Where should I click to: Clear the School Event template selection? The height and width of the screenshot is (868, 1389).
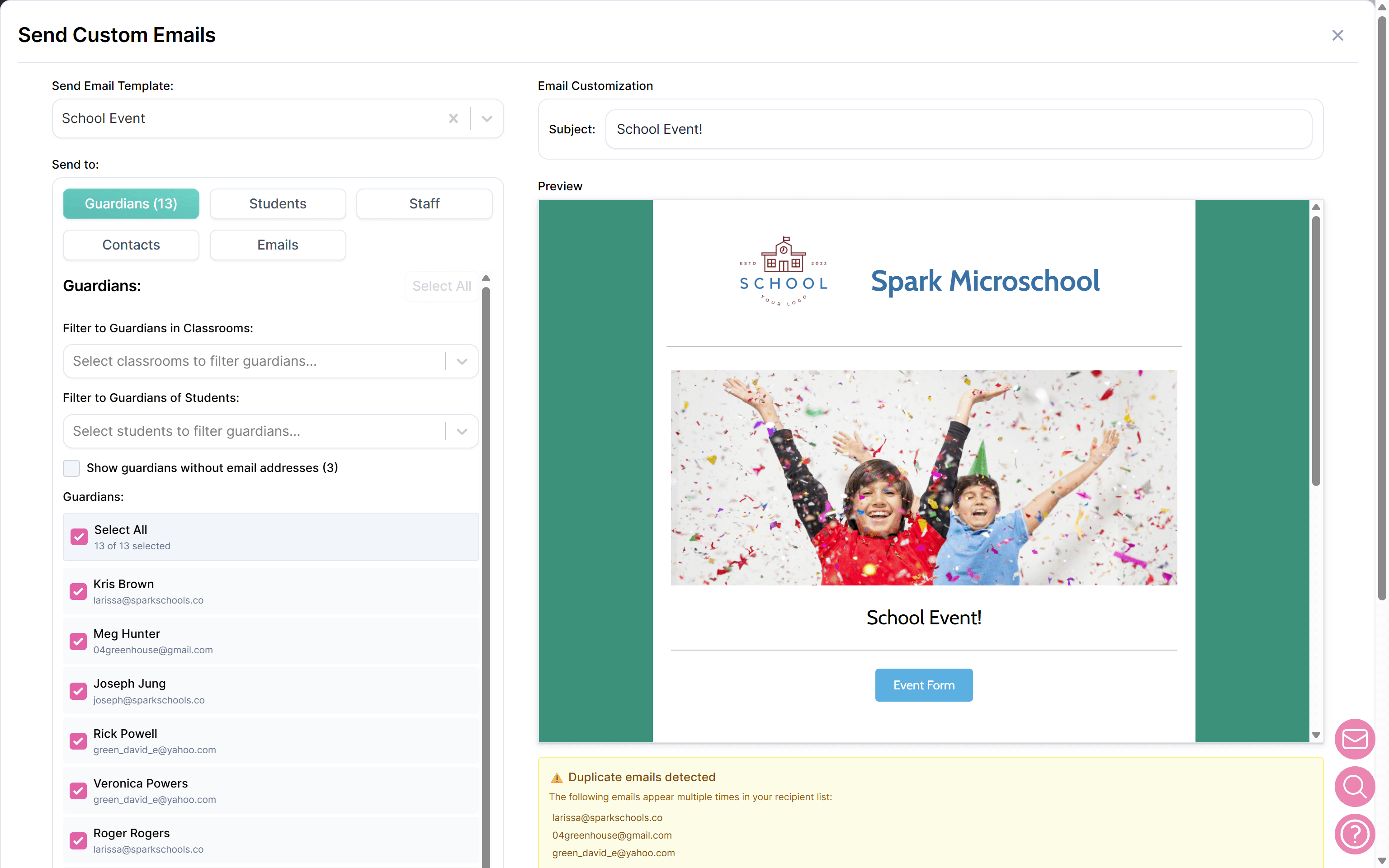click(454, 118)
